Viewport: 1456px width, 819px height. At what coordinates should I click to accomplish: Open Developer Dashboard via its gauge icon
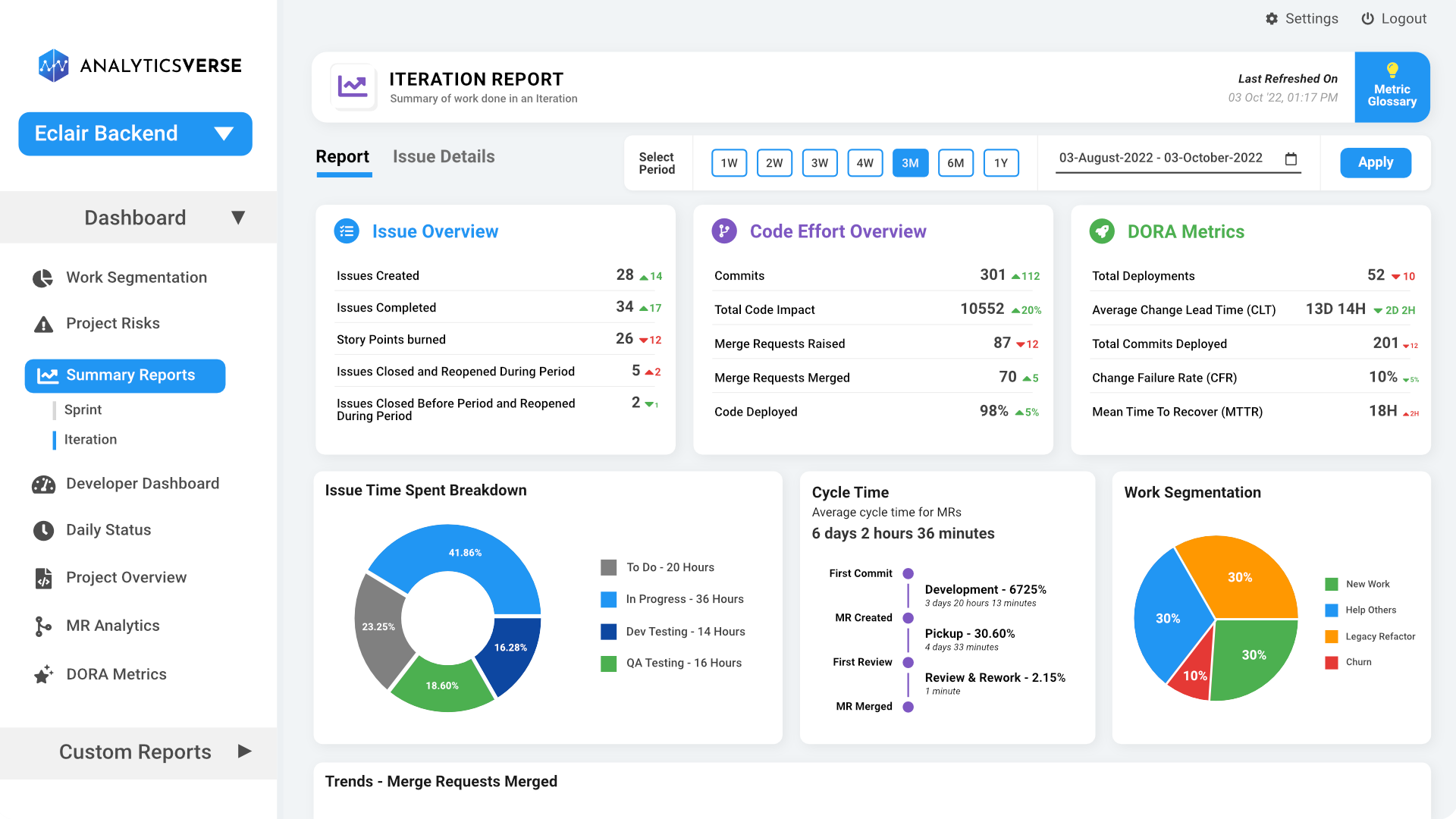[x=43, y=485]
